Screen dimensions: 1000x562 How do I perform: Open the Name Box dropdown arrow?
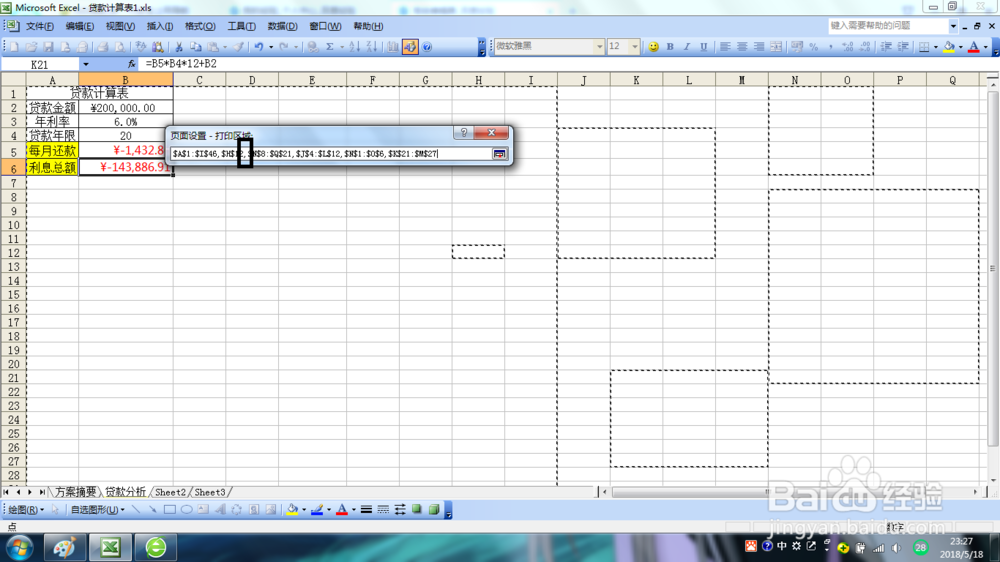click(x=85, y=64)
